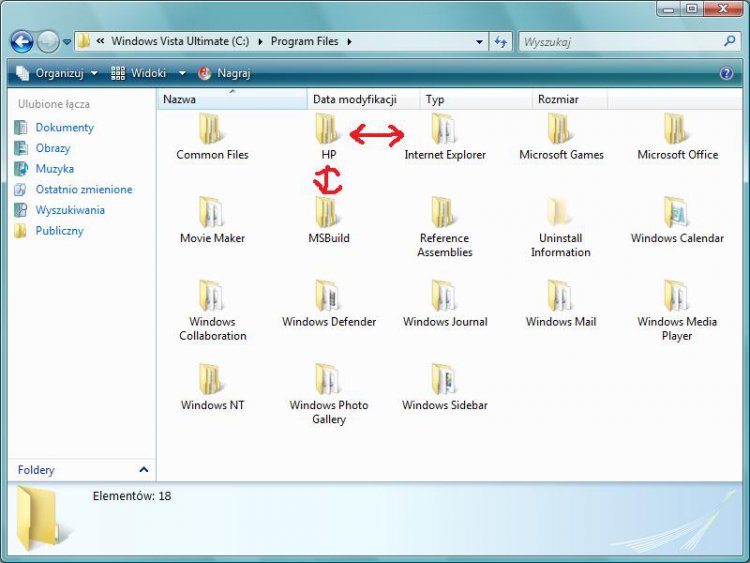
Task: Sort by the Nazwa column header
Action: coord(232,99)
